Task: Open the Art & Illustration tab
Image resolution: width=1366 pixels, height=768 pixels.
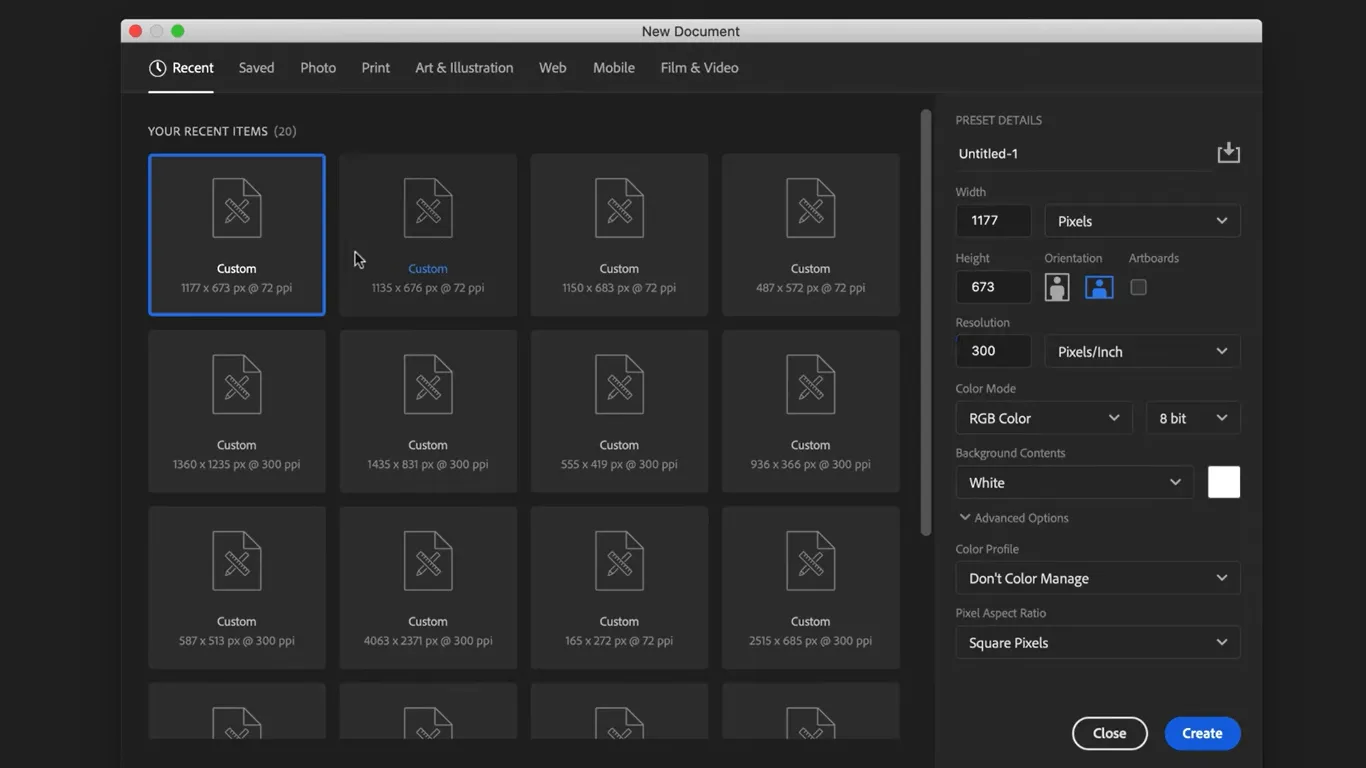Action: (464, 68)
